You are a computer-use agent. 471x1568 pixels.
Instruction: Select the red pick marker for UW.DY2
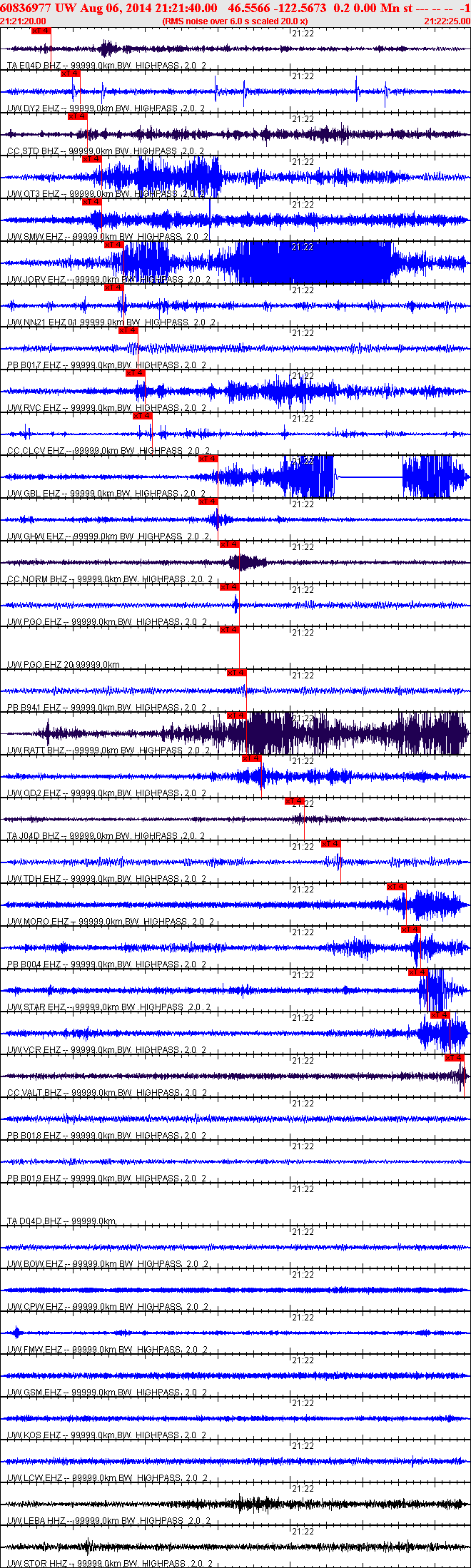[x=71, y=73]
